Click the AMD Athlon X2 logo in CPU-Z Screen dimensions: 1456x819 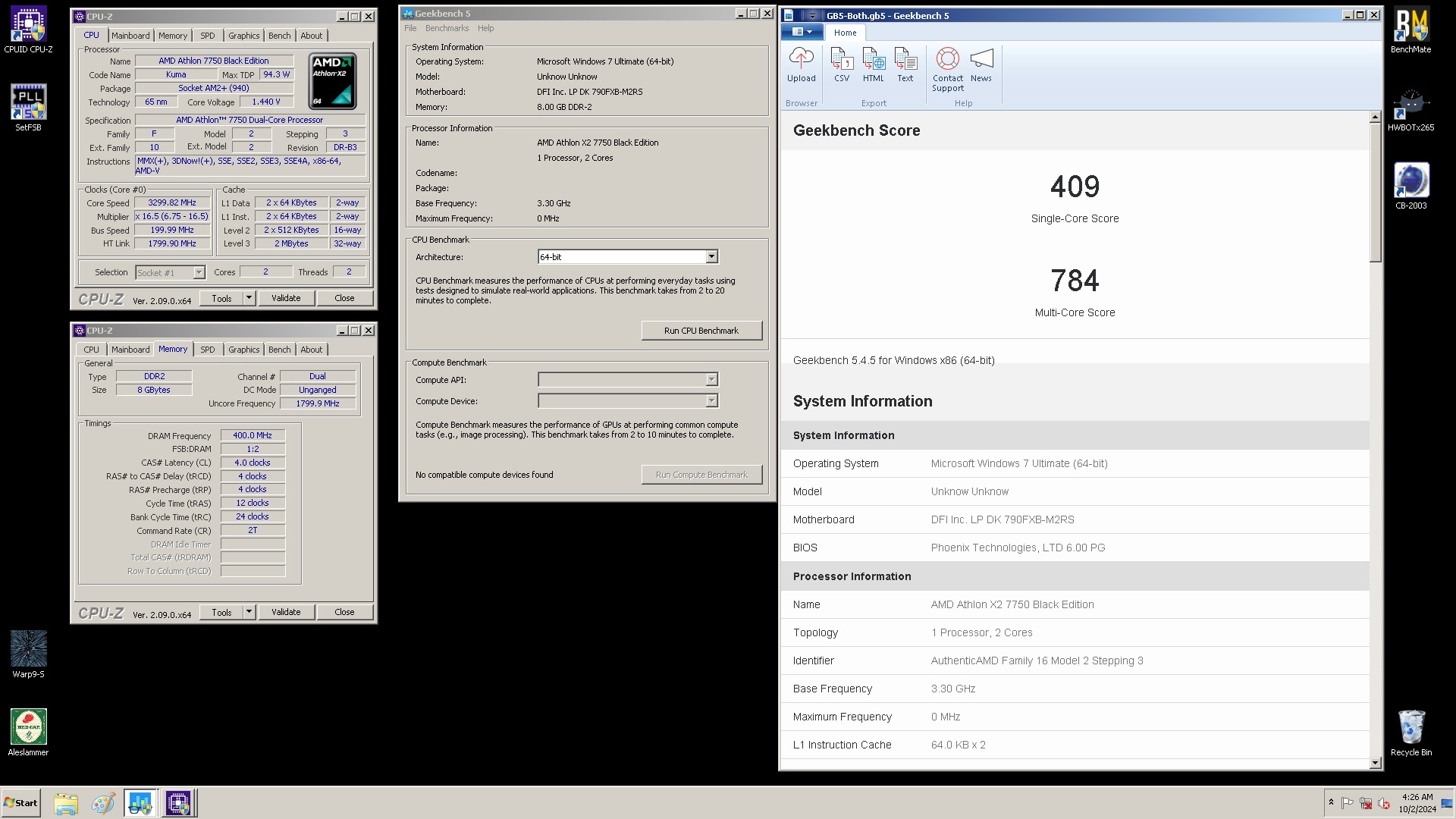click(332, 80)
